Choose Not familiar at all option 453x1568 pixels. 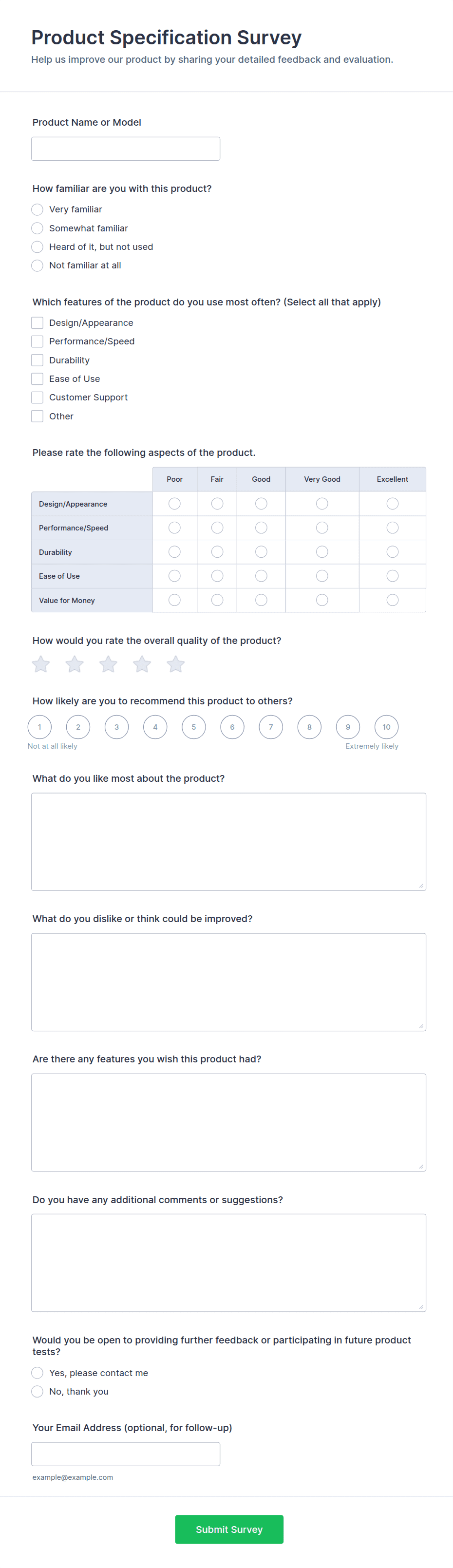pyautogui.click(x=37, y=265)
